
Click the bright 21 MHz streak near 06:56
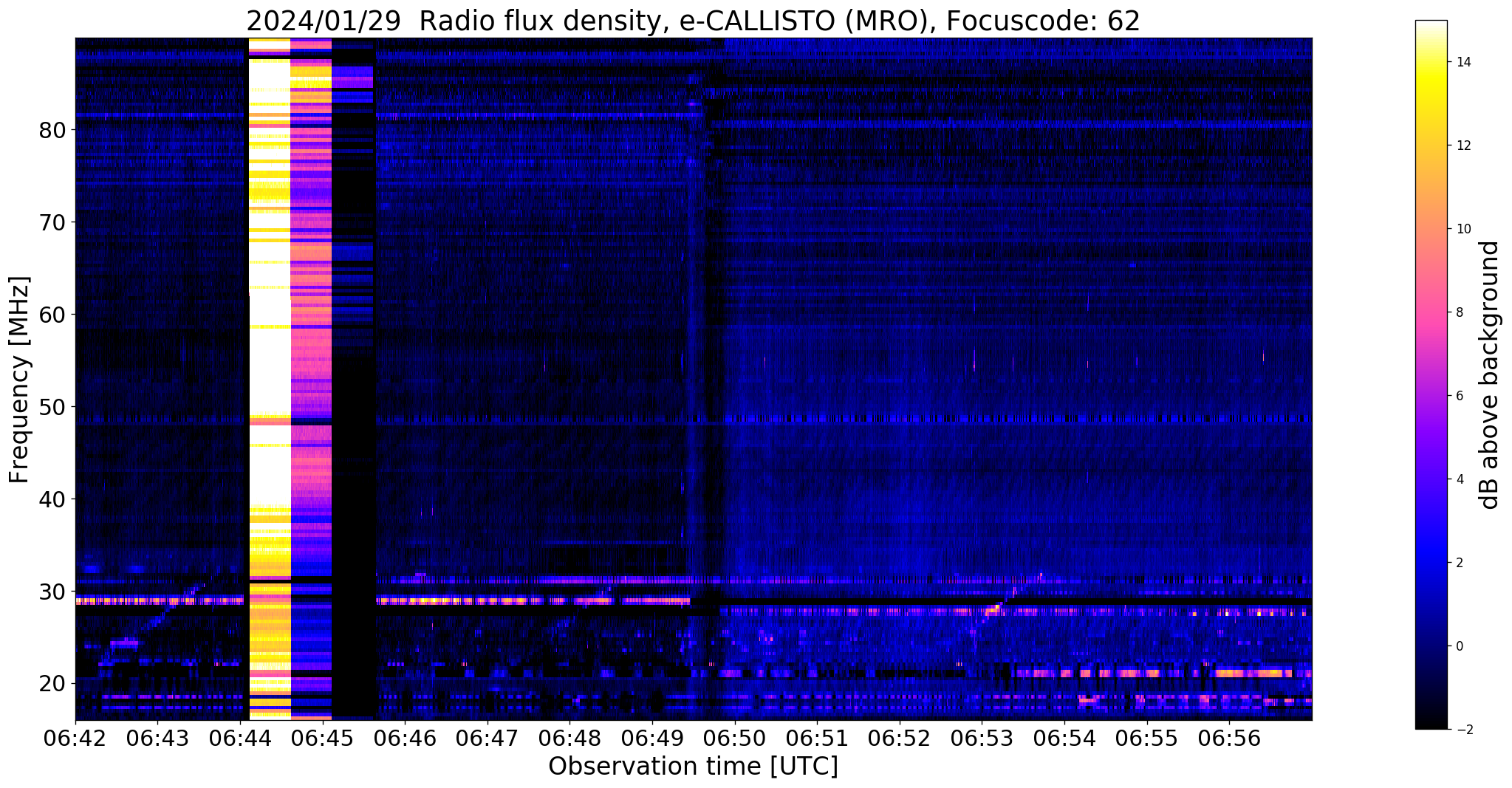(1253, 673)
